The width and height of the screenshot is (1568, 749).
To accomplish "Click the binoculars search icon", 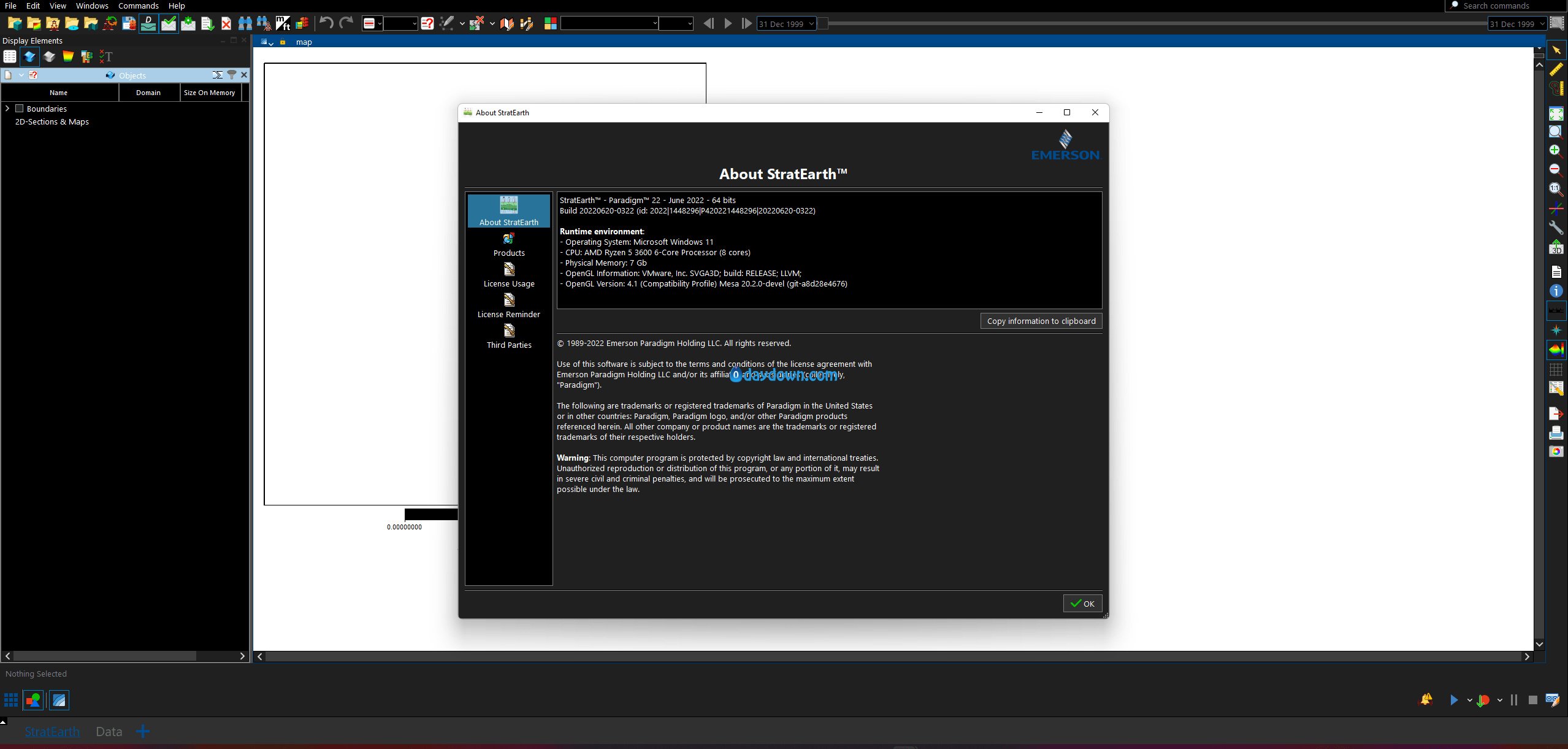I will coord(245,23).
